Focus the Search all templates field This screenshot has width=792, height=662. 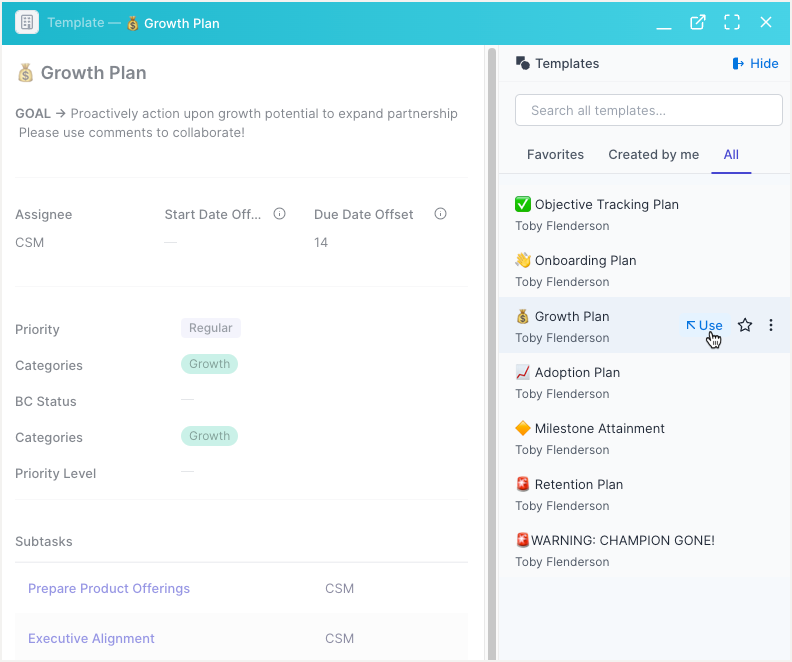pyautogui.click(x=649, y=110)
